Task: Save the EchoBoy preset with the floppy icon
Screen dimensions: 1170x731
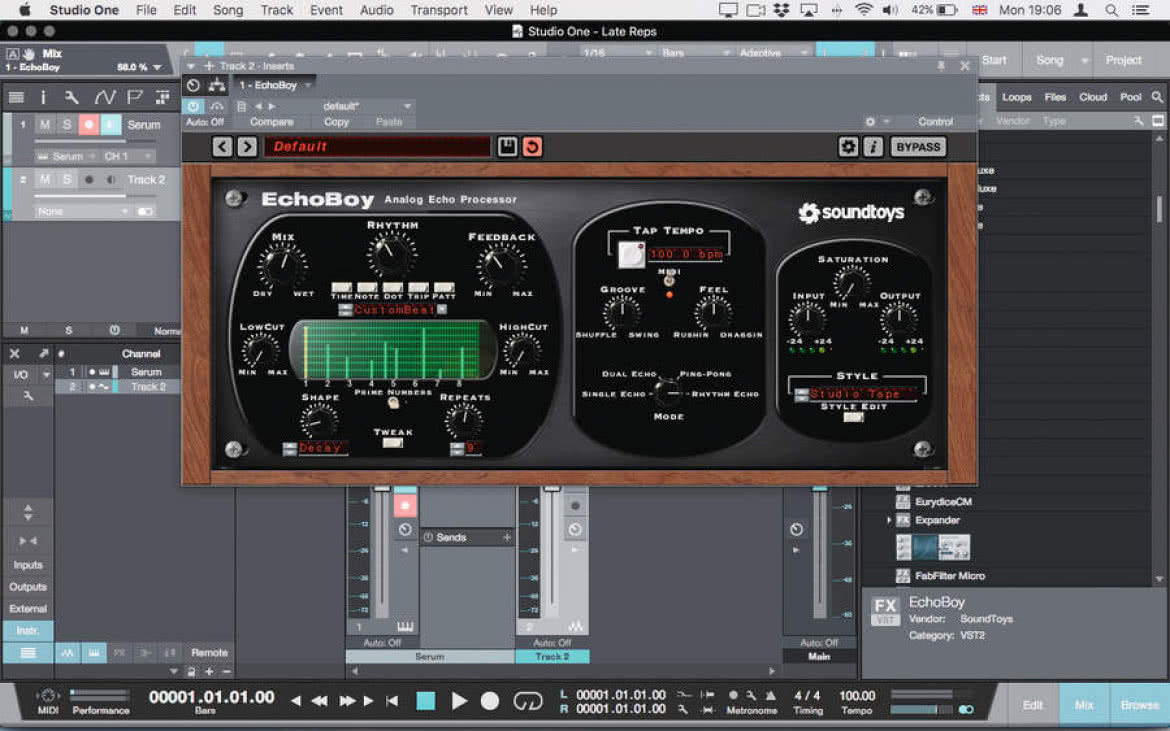Action: 507,147
